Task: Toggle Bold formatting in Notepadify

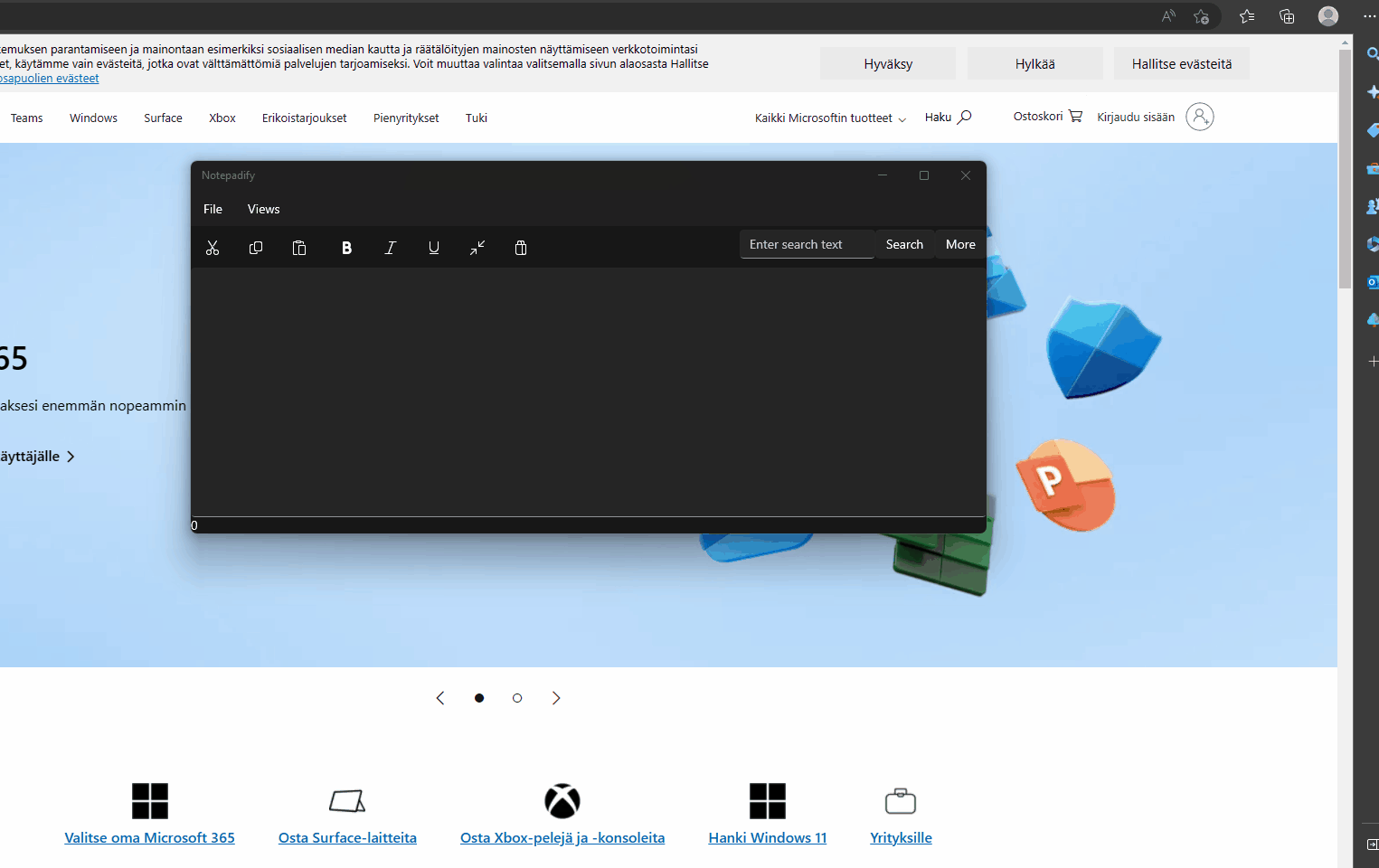Action: [x=346, y=248]
